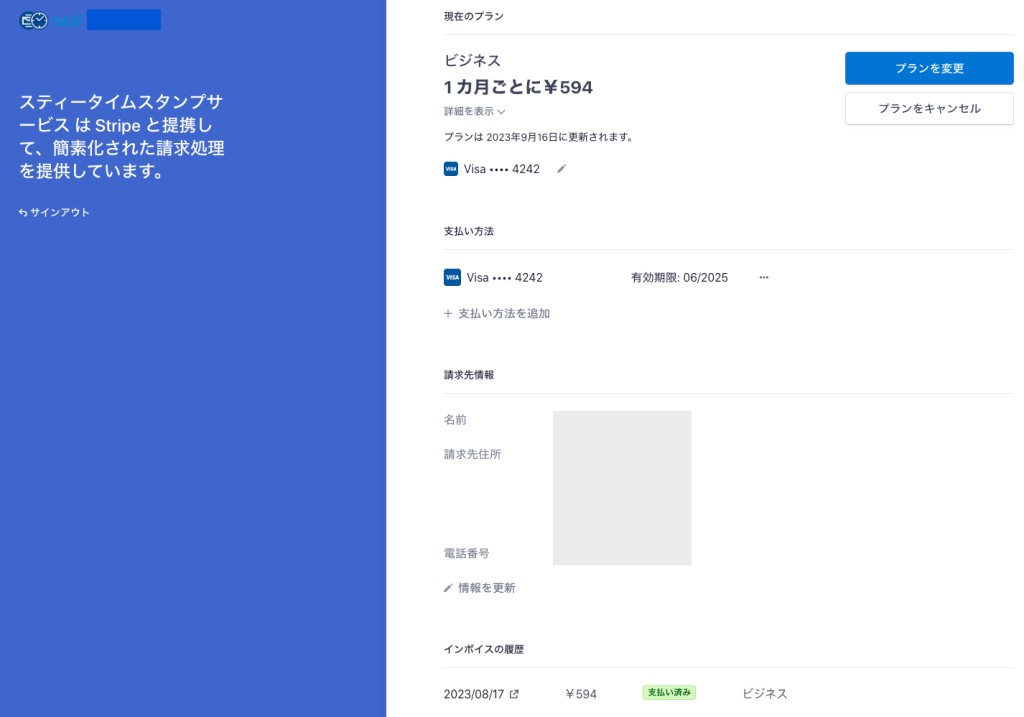Click the green 支払い済み status badge
This screenshot has height=717, width=1024.
669,692
